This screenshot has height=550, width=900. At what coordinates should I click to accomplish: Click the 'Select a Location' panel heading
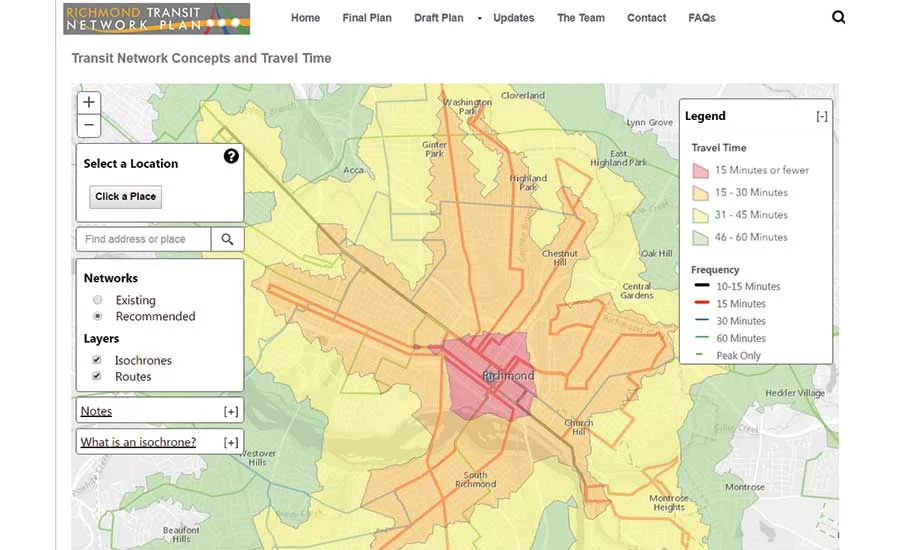131,164
